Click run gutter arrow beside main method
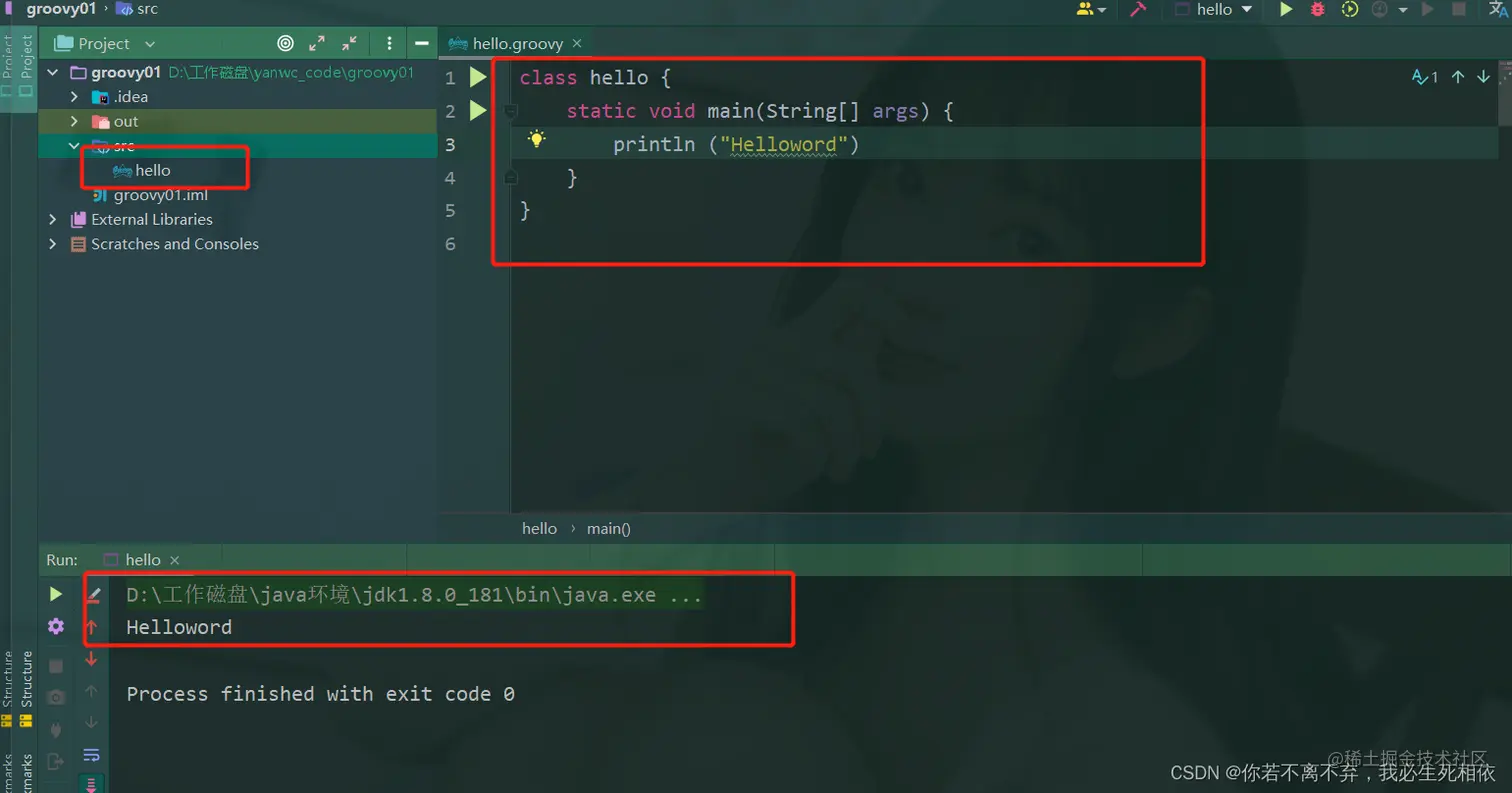 478,110
